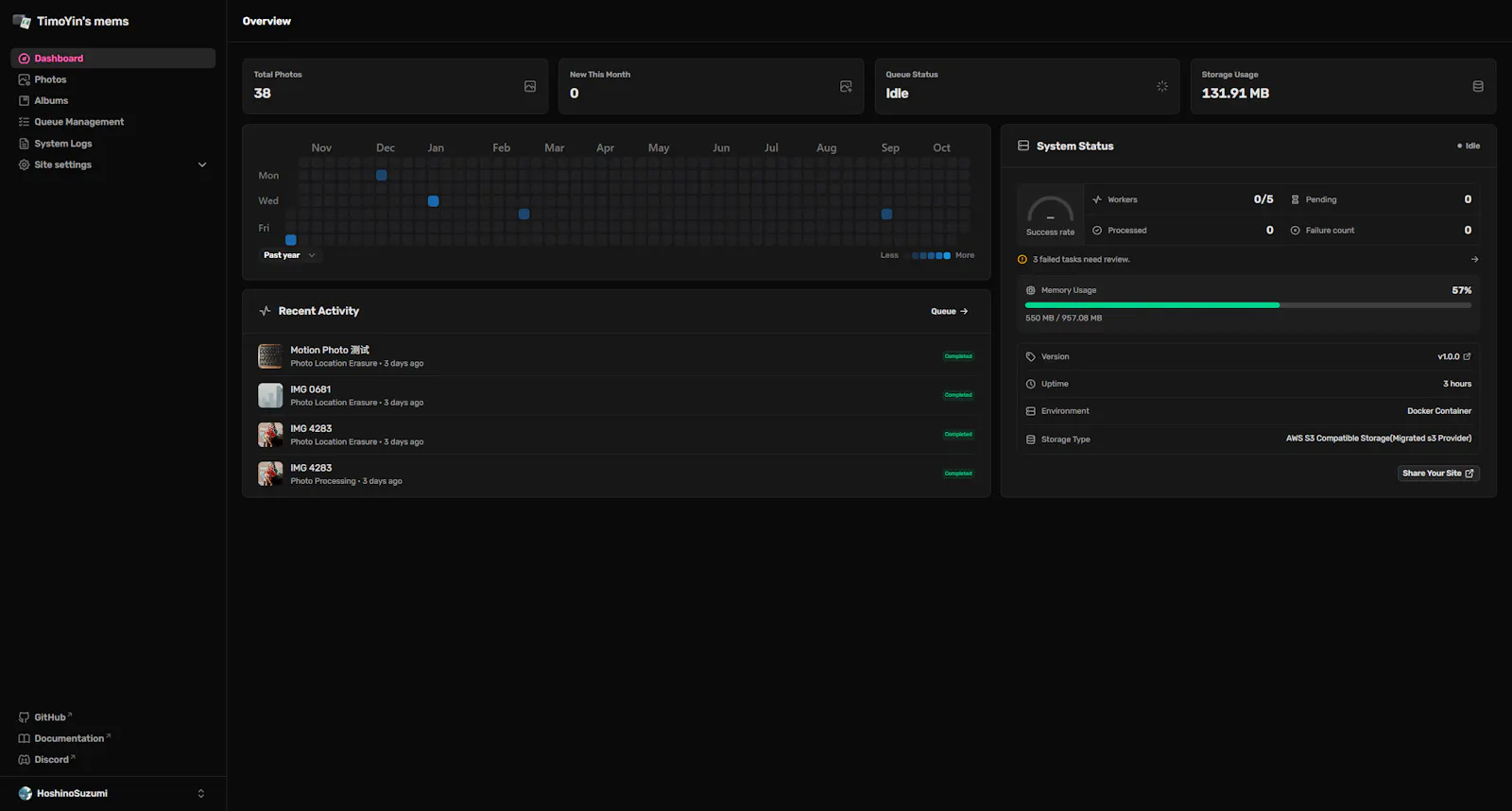Viewport: 1512px width, 811px height.
Task: Click the Total Photos image icon
Action: (x=530, y=86)
